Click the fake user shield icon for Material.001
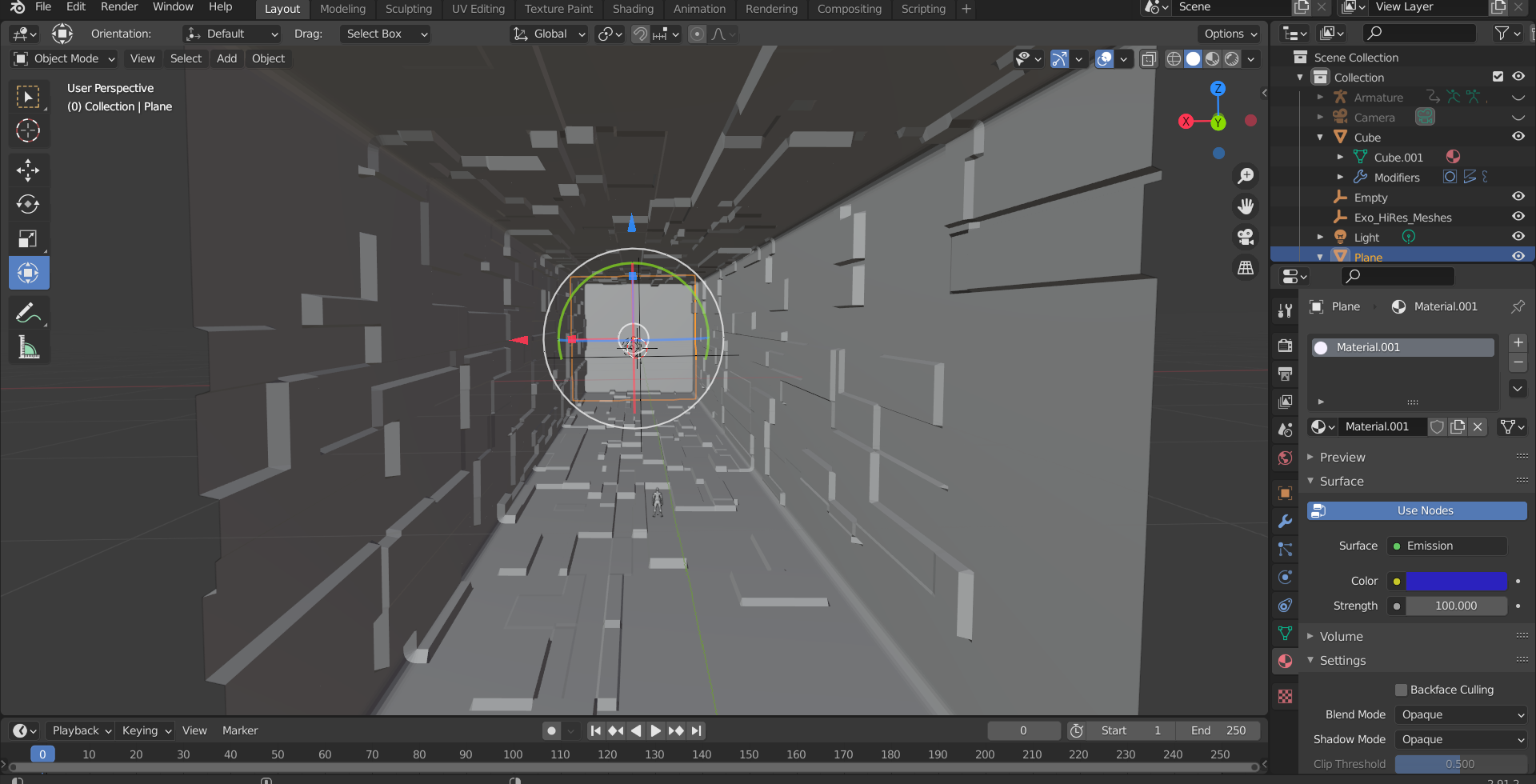 coord(1437,426)
